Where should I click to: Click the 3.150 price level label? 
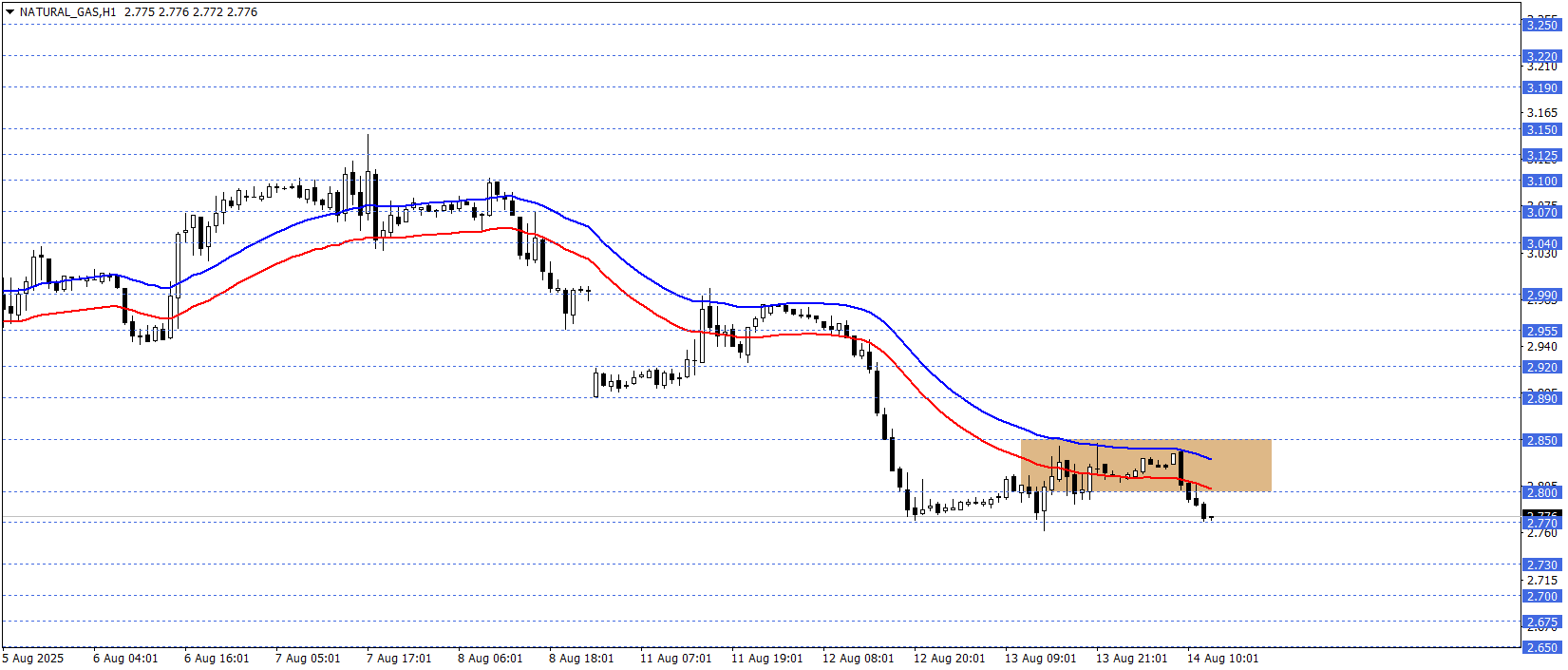pos(1541,129)
